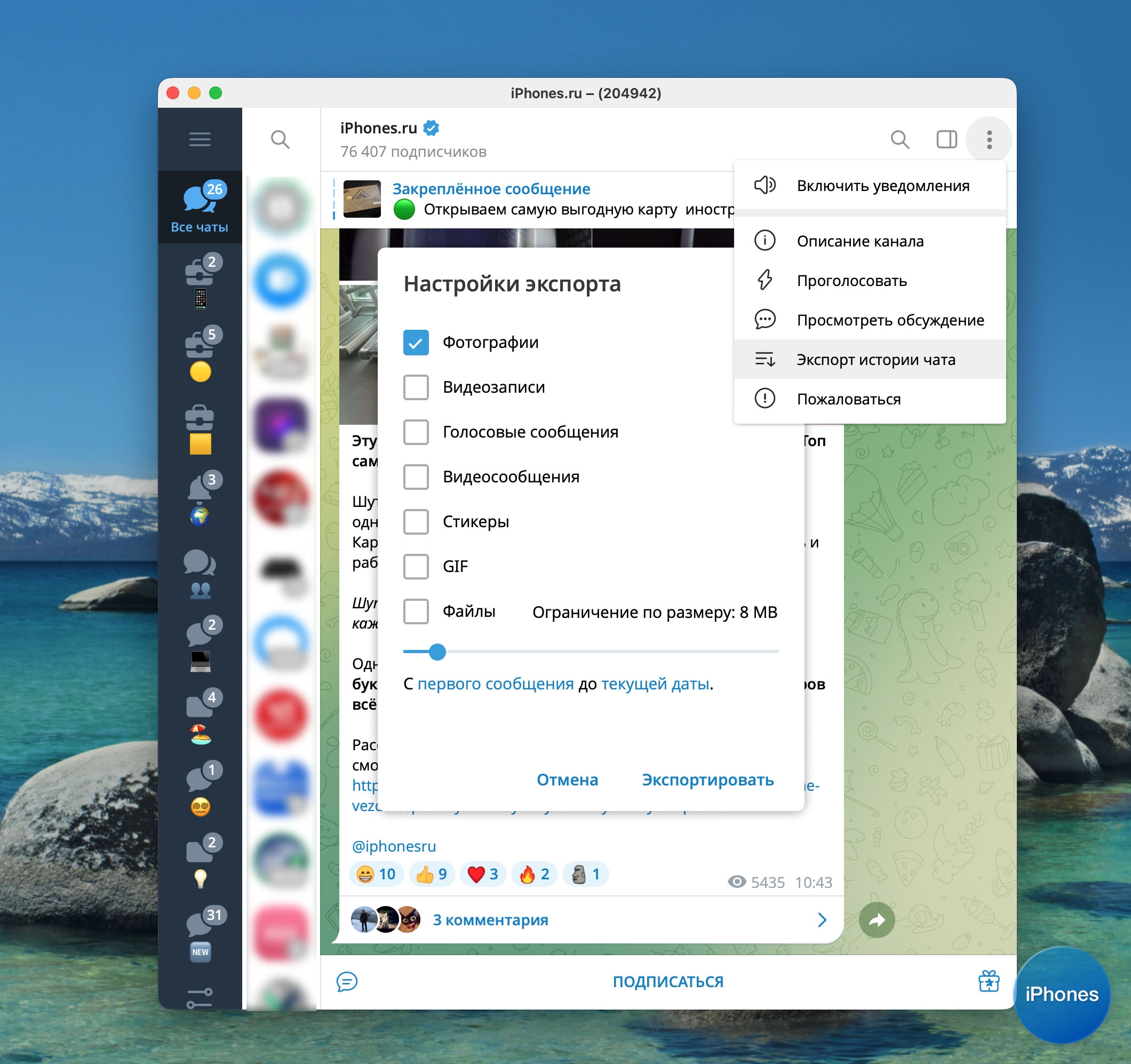Viewport: 1131px width, 1064px height.
Task: Select the Все чаты folder
Action: click(x=200, y=208)
